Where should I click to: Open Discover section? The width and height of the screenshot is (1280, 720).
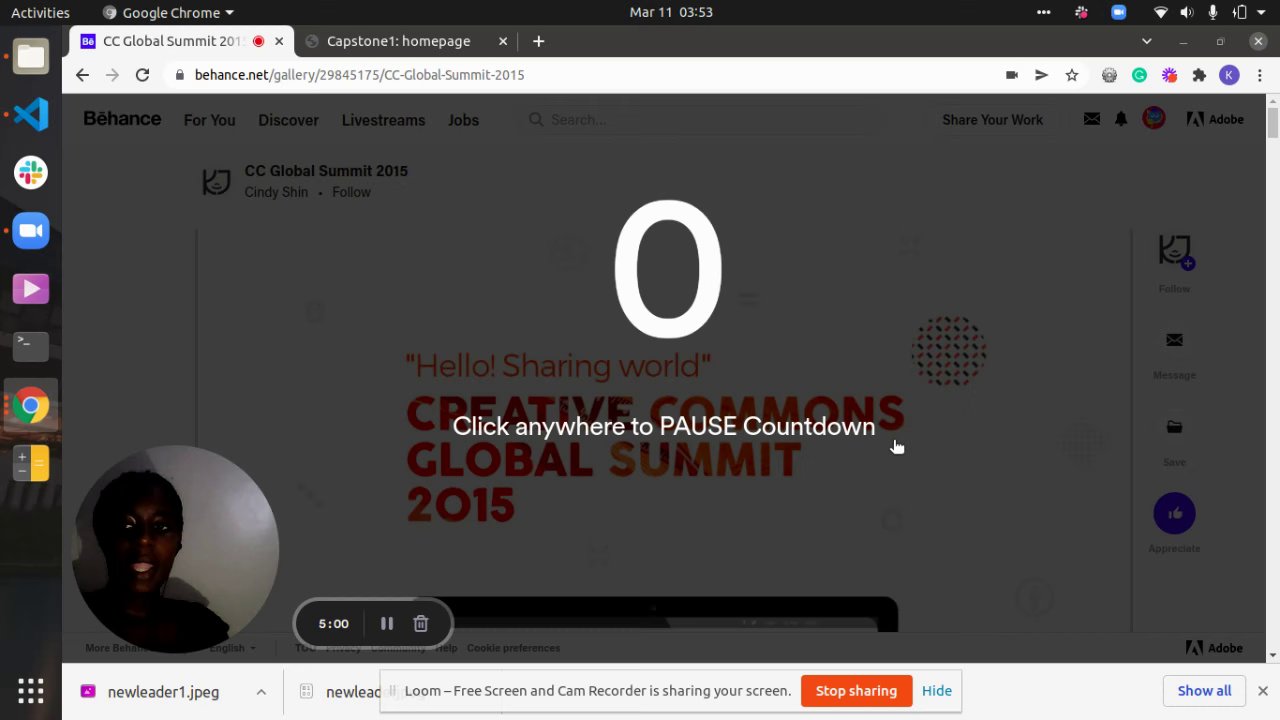tap(288, 120)
